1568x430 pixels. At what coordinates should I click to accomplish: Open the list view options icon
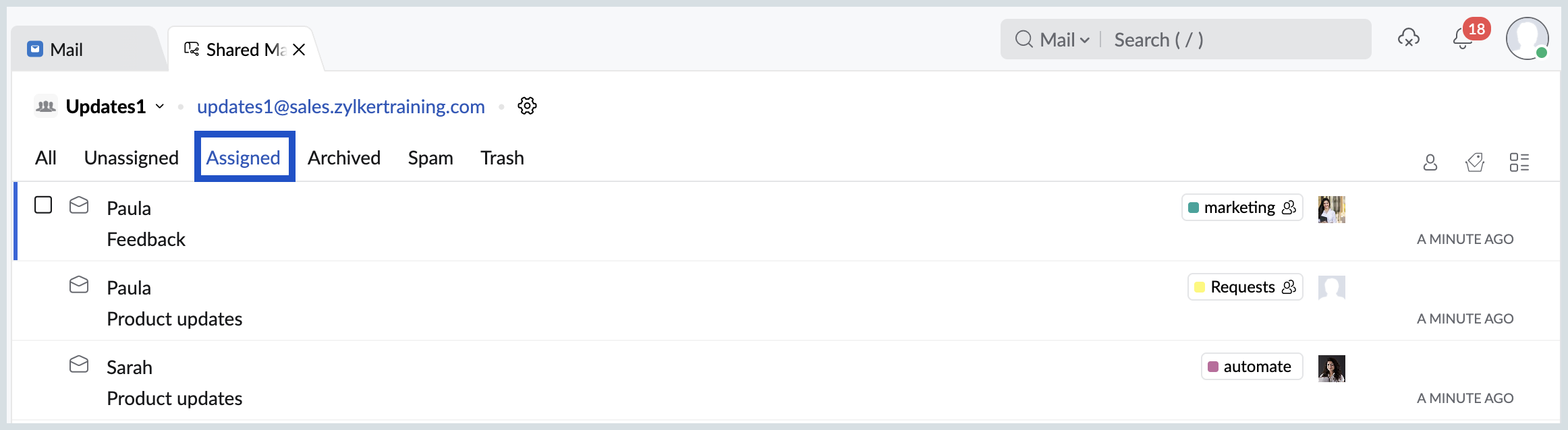[1519, 162]
